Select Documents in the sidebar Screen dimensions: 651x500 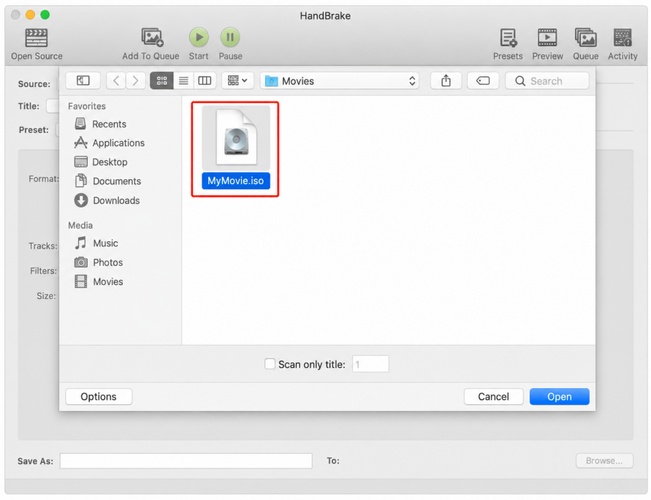click(108, 181)
